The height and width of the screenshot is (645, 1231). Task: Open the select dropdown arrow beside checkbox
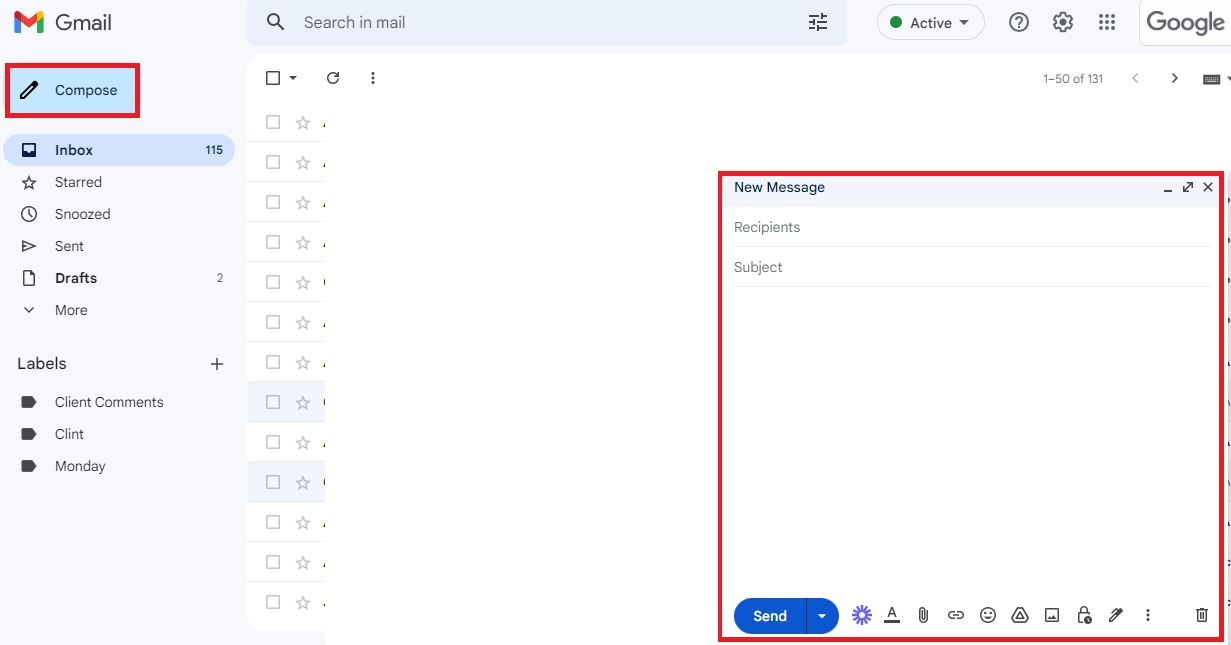293,78
